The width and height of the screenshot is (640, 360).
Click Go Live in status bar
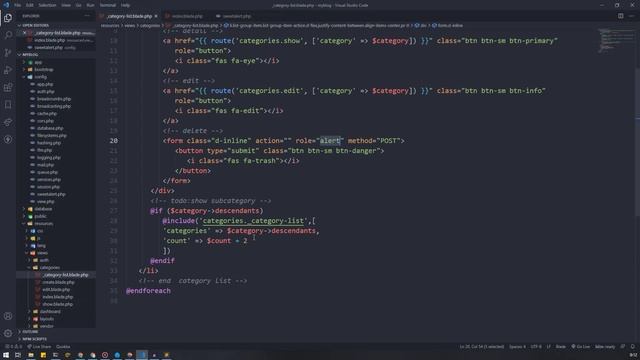580,347
